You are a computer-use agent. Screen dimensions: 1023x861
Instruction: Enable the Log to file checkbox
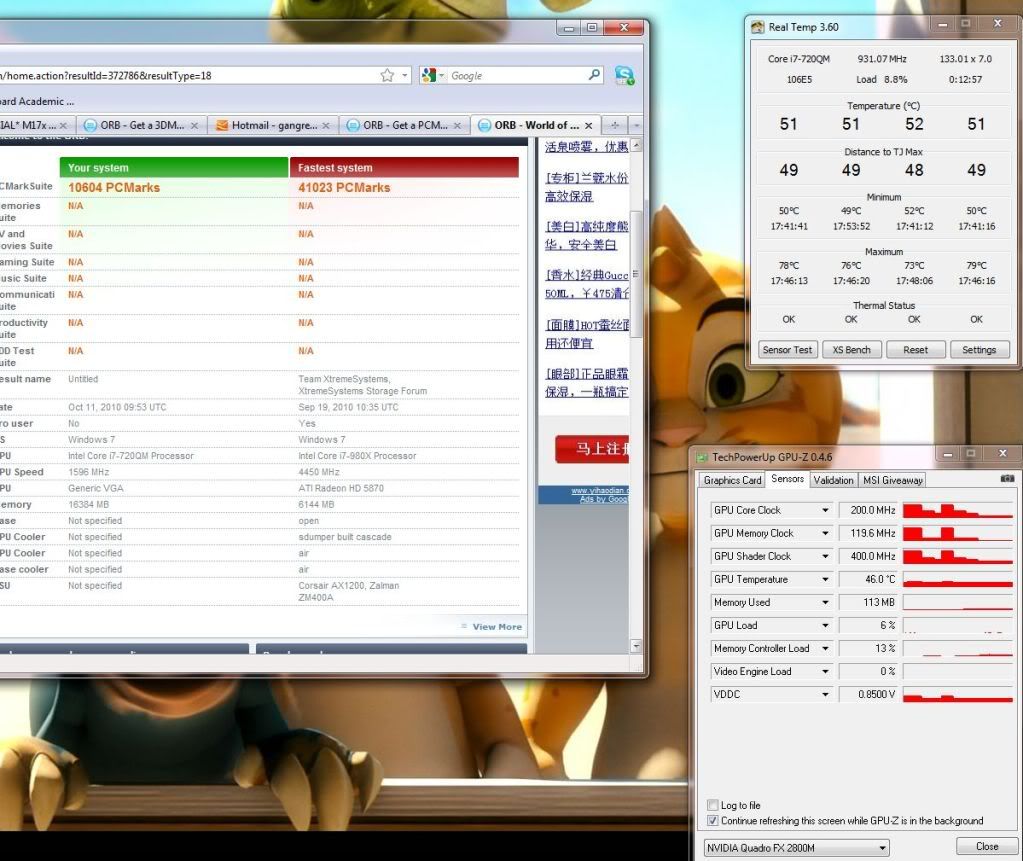(712, 805)
